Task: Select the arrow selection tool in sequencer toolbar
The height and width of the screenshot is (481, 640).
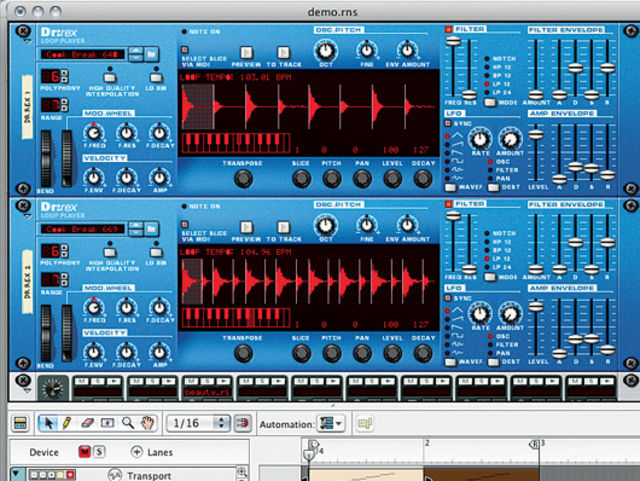Action: (48, 423)
